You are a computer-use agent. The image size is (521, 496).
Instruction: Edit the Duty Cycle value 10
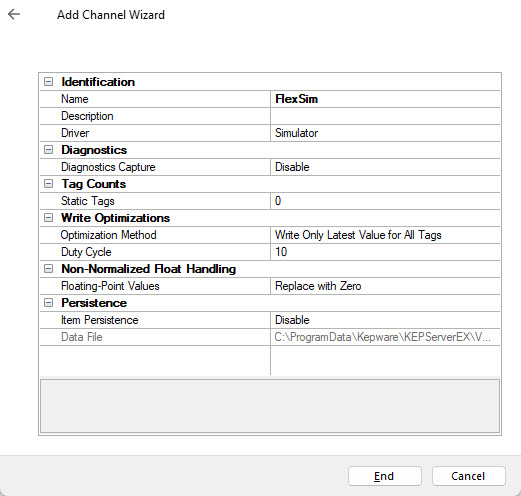[x=385, y=252]
